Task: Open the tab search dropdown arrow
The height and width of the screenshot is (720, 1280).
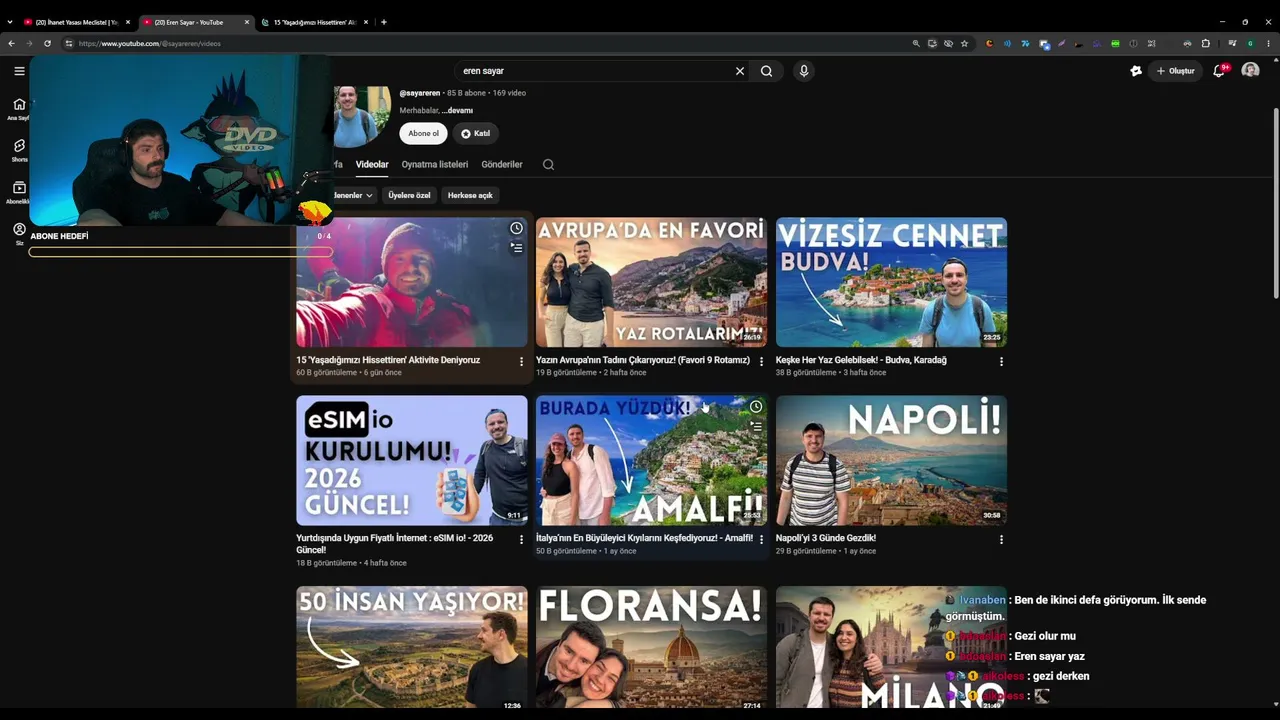Action: click(x=10, y=22)
